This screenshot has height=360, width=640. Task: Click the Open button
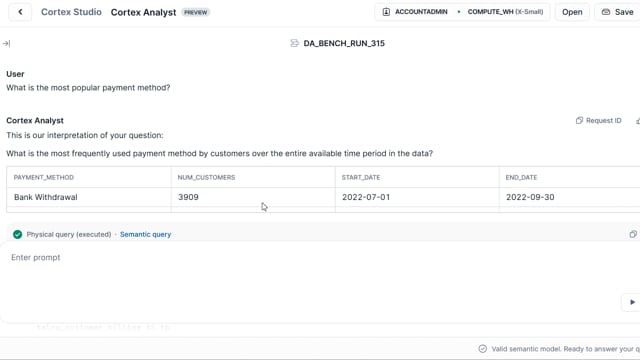(x=572, y=12)
